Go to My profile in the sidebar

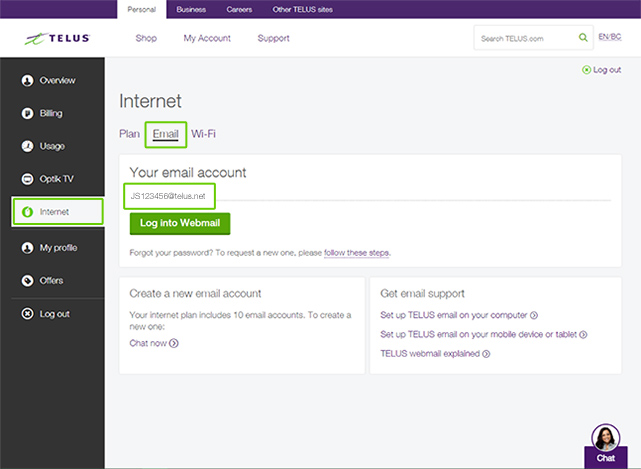pos(58,248)
